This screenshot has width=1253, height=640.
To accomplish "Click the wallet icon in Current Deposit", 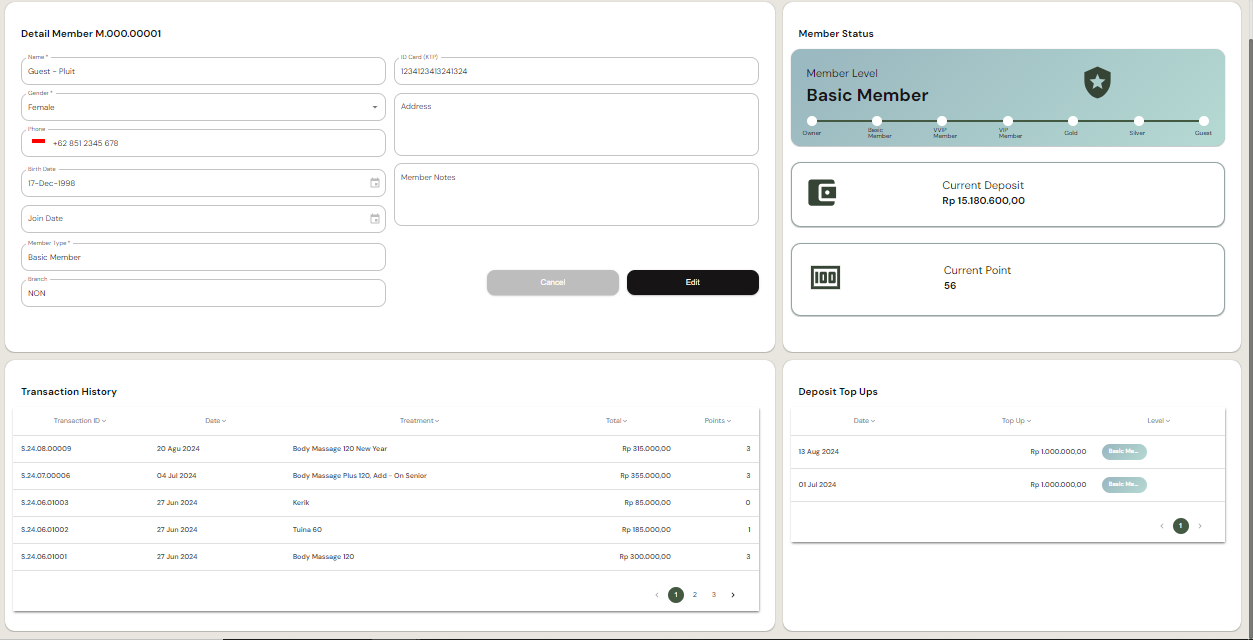I will 822,193.
